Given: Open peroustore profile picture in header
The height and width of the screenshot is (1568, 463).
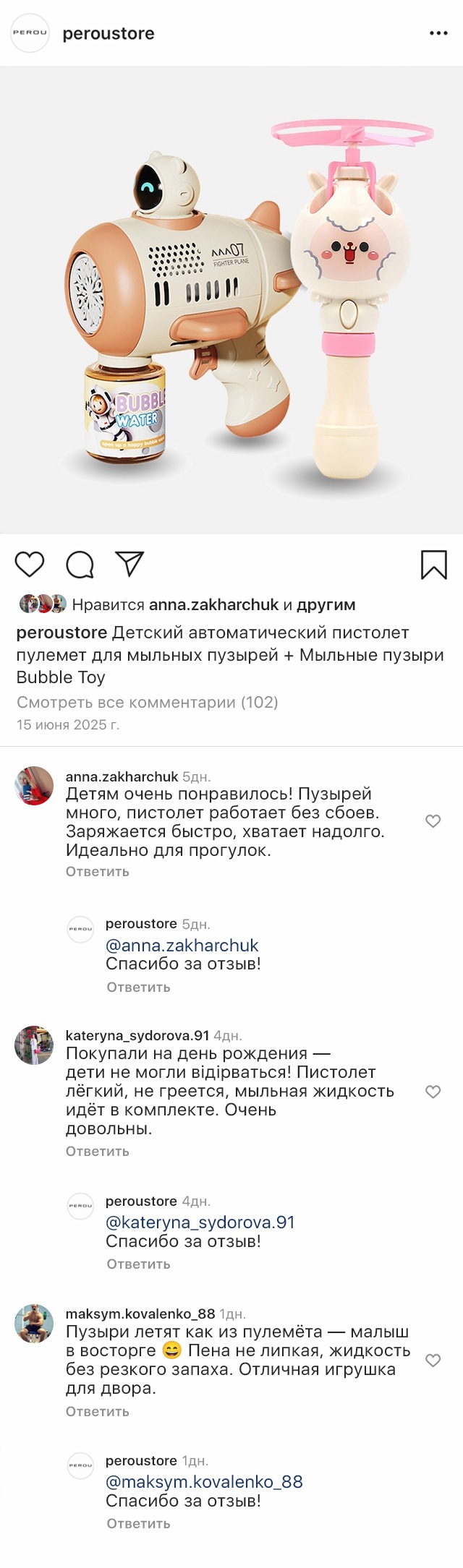Looking at the screenshot, I should click(x=30, y=33).
